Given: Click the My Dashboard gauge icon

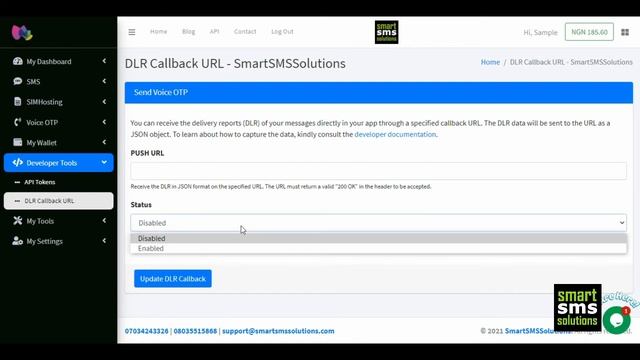Looking at the screenshot, I should pos(18,61).
